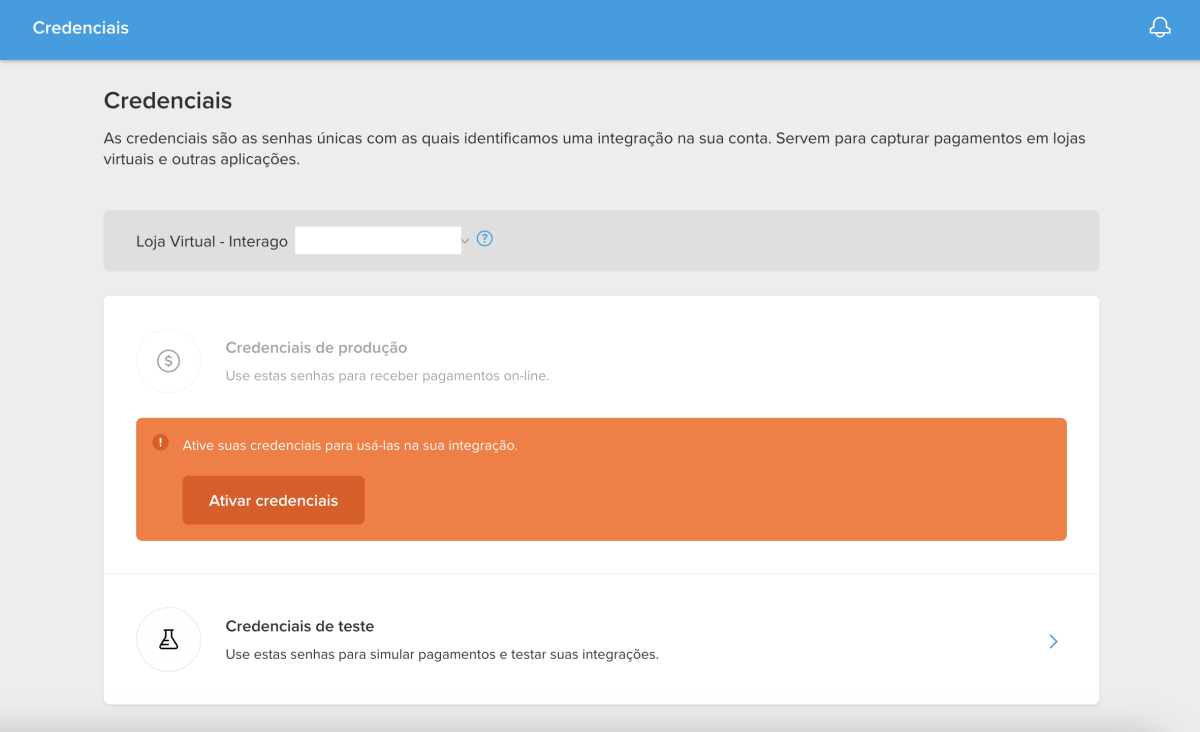Click 'Use estas senhas para simular pagamentos' text
The width and height of the screenshot is (1200, 732).
point(442,655)
